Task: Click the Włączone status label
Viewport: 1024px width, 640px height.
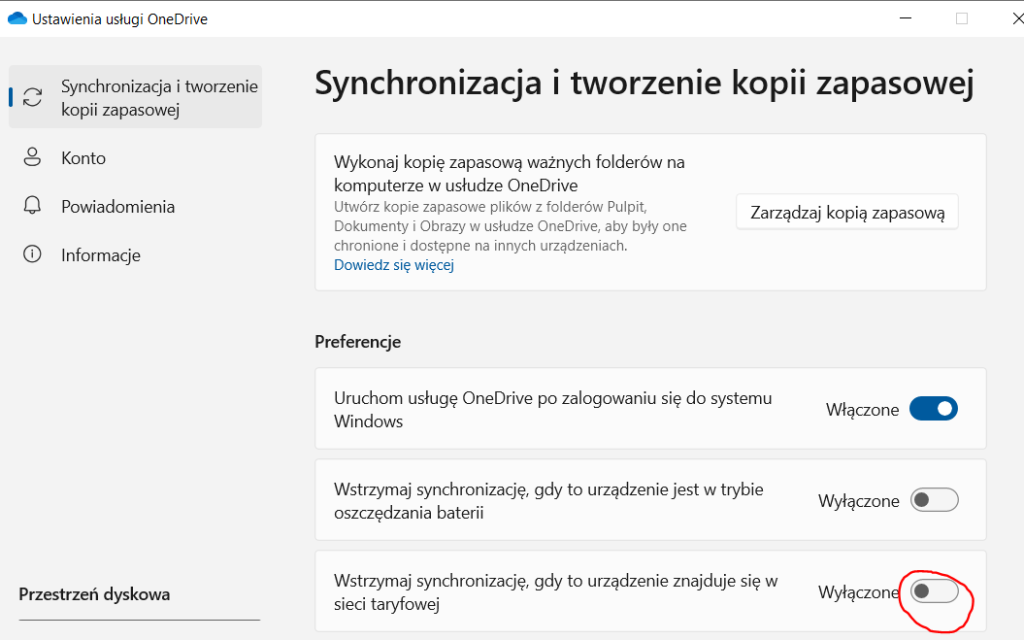Action: click(x=862, y=409)
